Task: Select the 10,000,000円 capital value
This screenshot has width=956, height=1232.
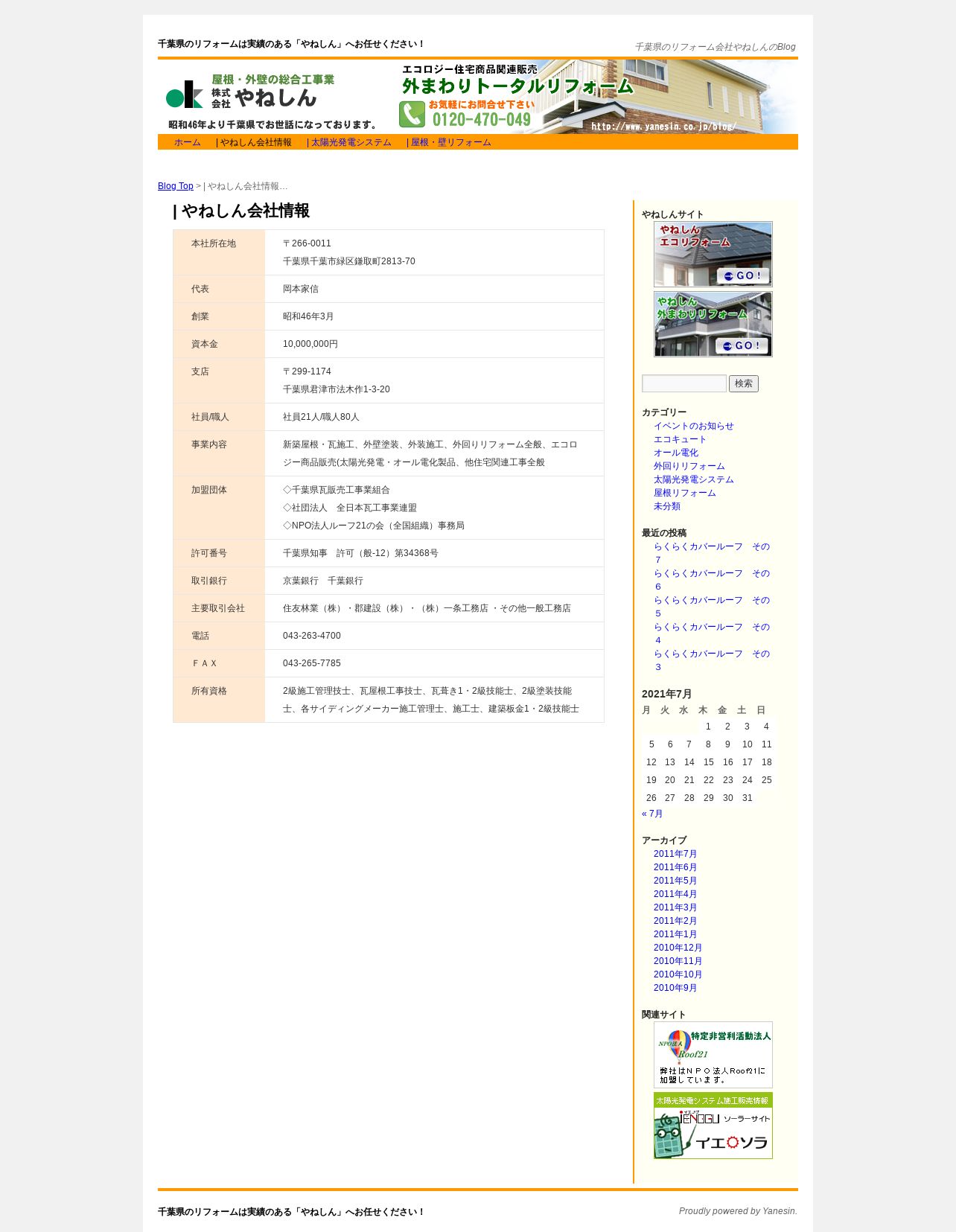Action: tap(310, 344)
